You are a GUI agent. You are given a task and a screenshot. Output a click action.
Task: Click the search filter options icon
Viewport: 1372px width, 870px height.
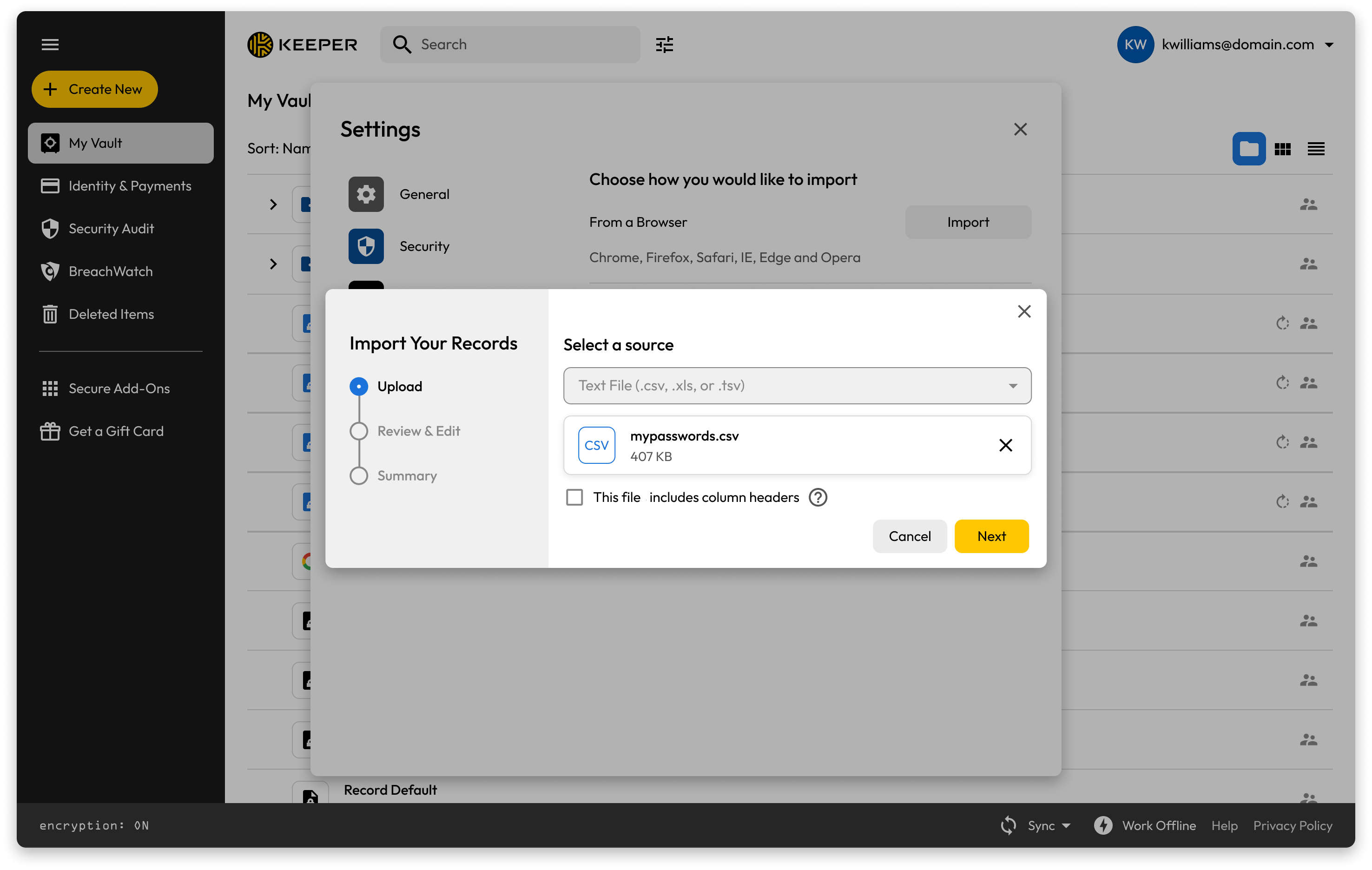664,45
